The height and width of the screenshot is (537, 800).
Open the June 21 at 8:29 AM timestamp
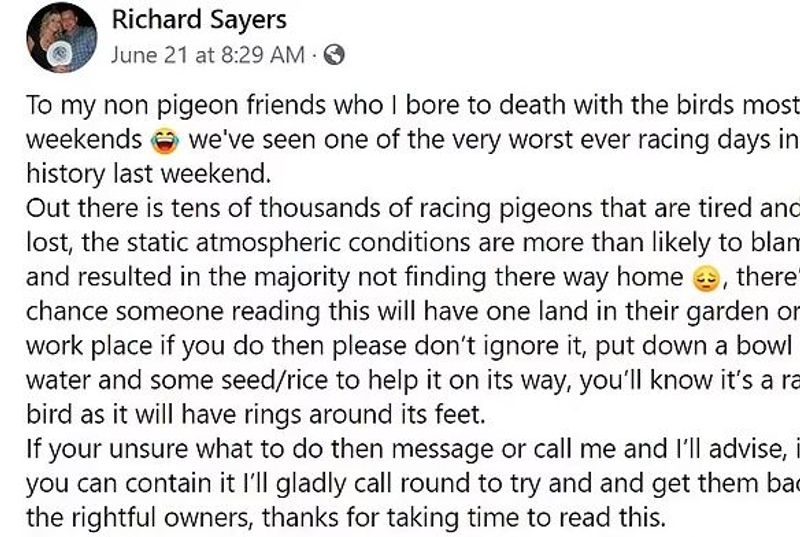pyautogui.click(x=208, y=55)
